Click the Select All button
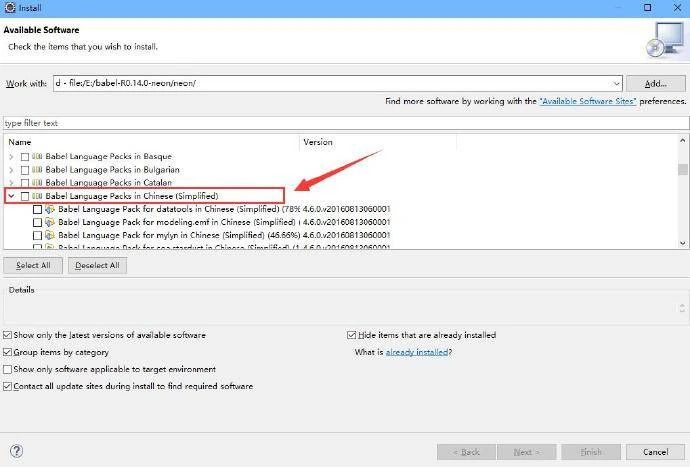The image size is (690, 467). coord(33,265)
